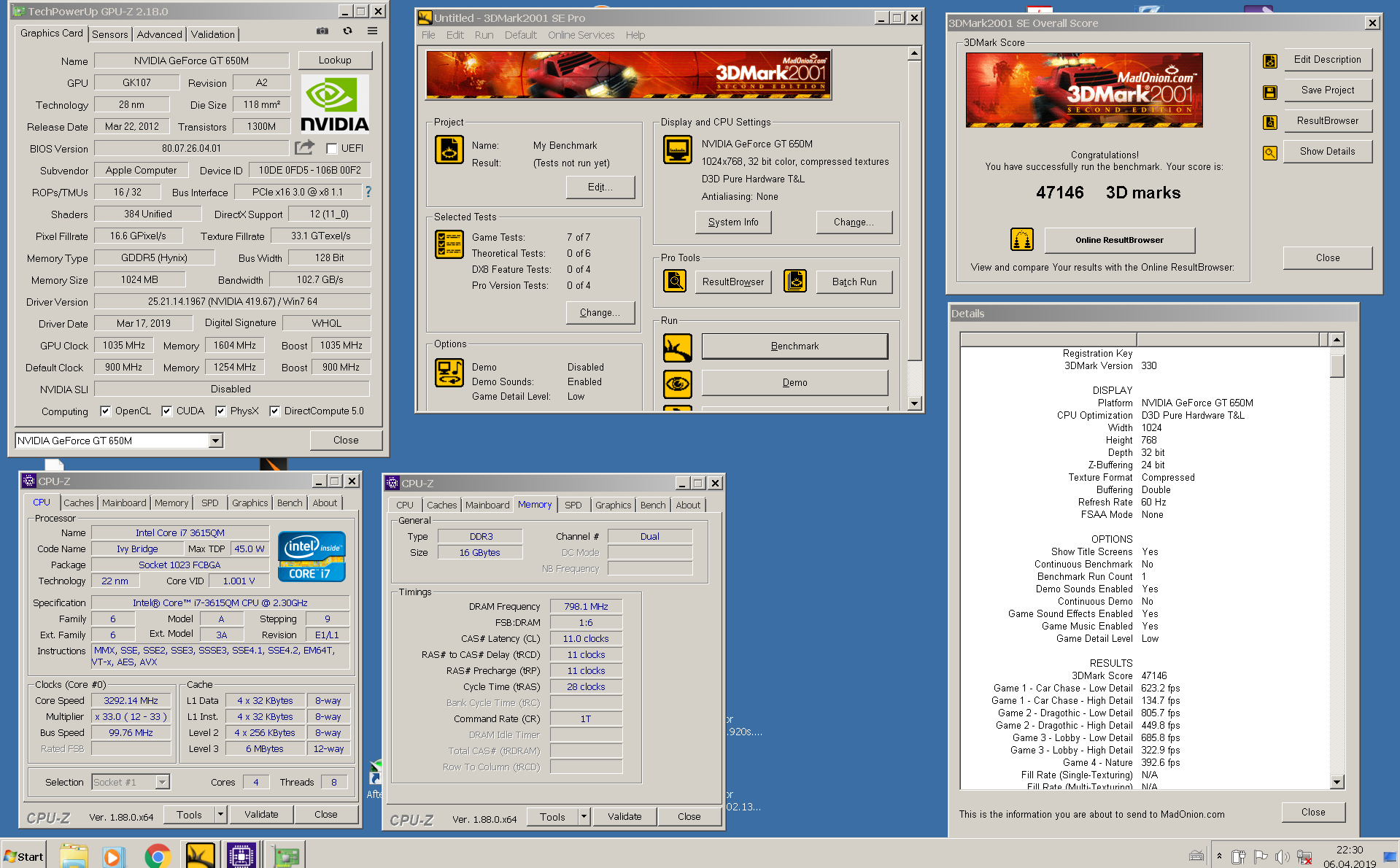Click the Start button
Image resolution: width=1400 pixels, height=868 pixels.
(x=23, y=856)
